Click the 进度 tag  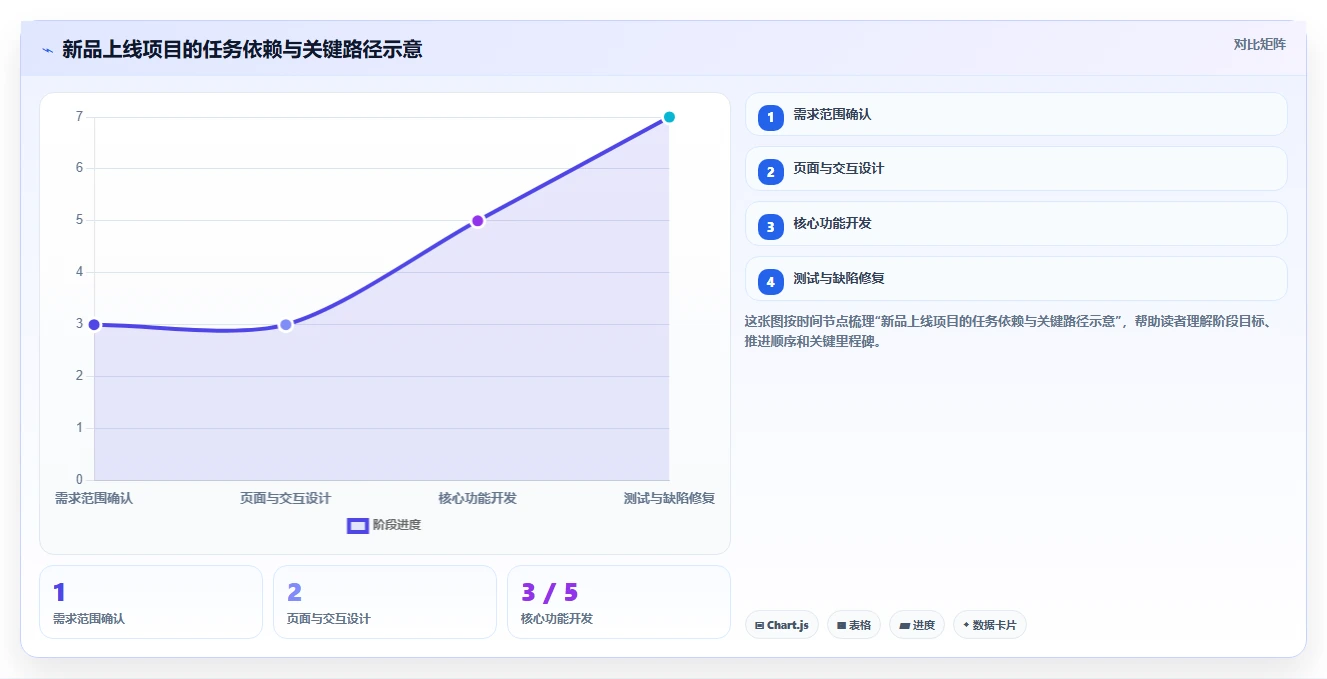[917, 625]
